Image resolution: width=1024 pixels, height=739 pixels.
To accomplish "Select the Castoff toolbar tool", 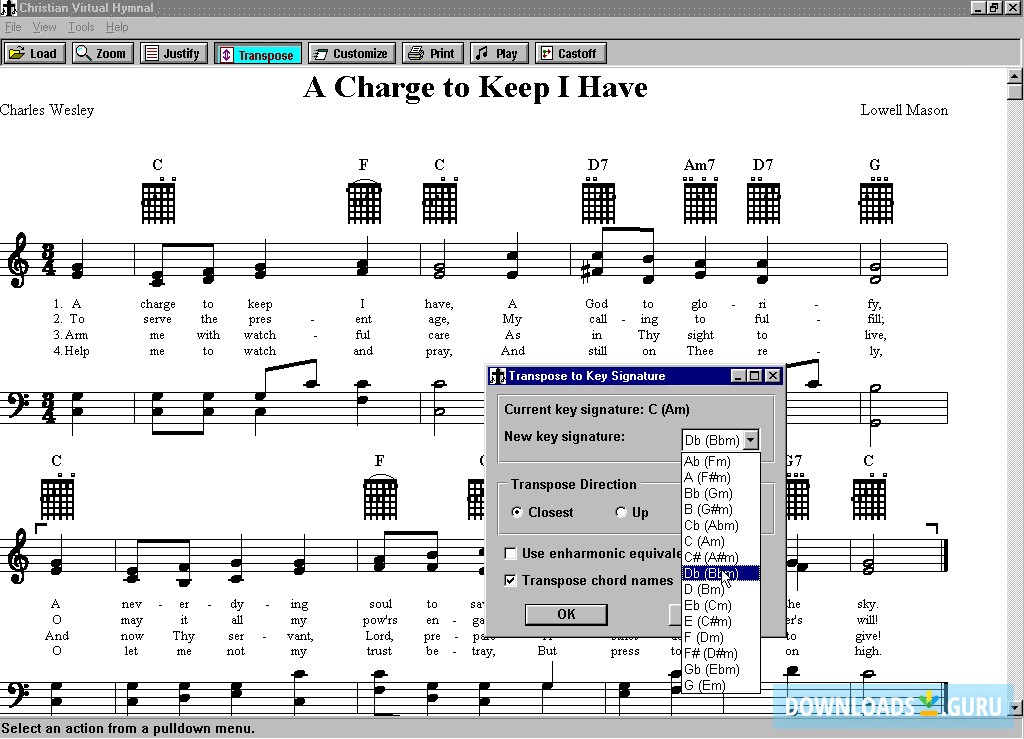I will point(570,52).
